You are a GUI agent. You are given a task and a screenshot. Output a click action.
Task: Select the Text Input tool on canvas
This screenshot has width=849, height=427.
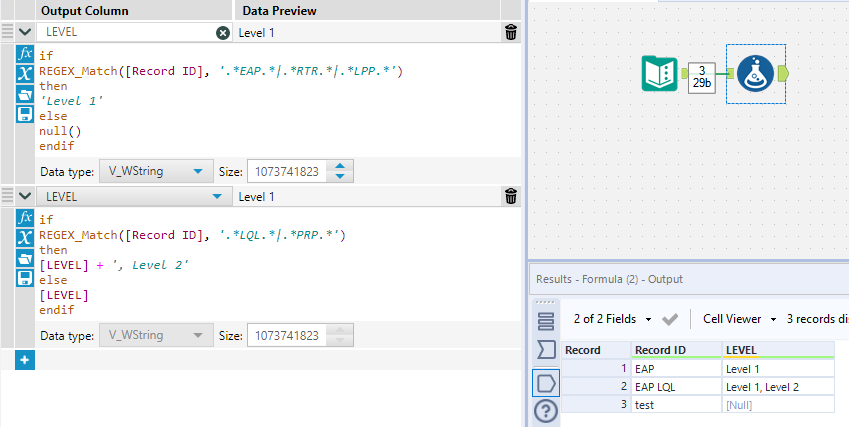coord(660,75)
